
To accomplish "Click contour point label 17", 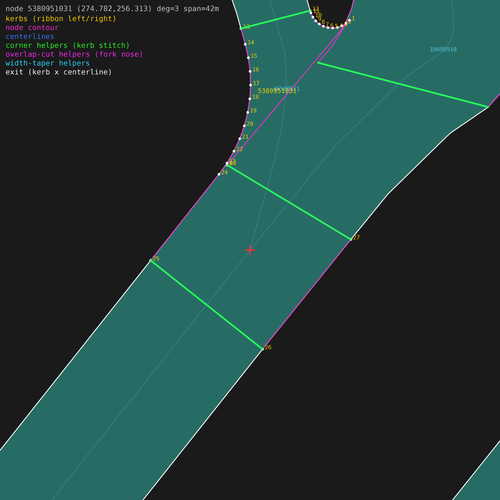I will (x=256, y=83).
